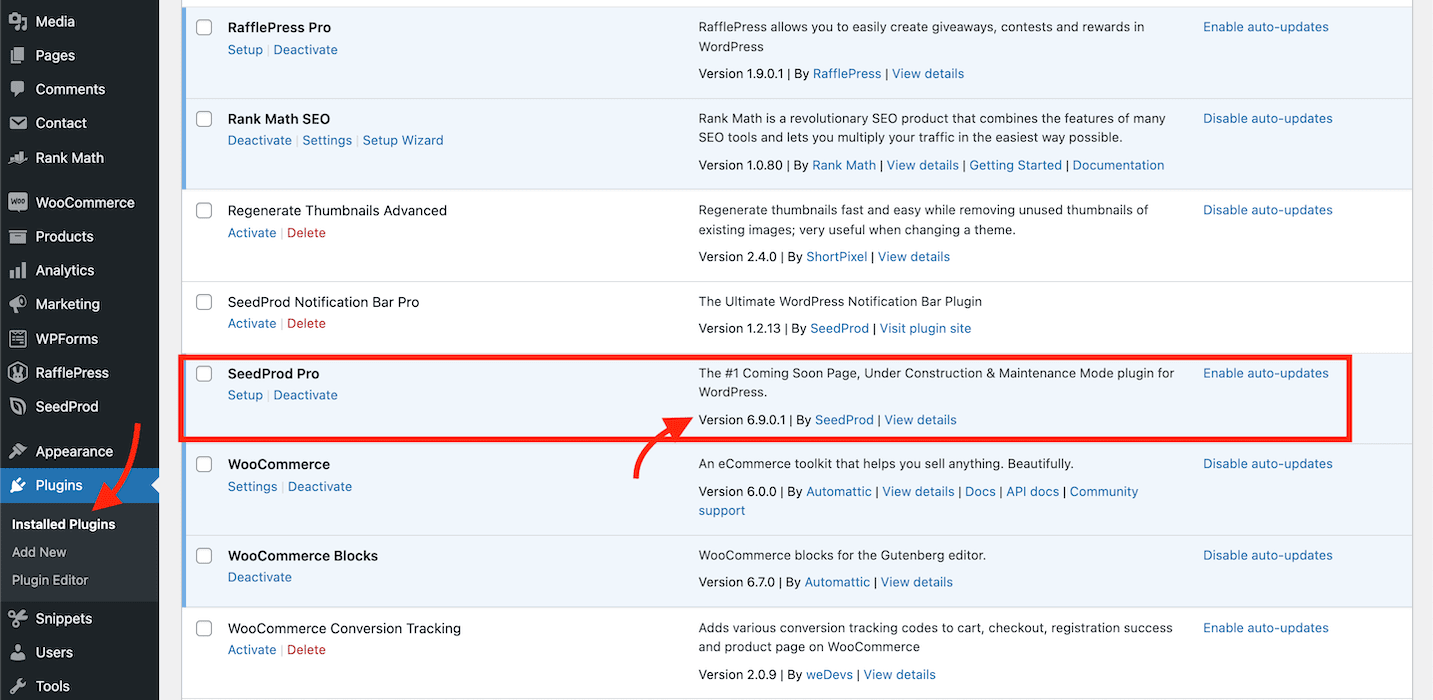Viewport: 1433px width, 700px height.
Task: Visit plugin site for Notification Bar Pro
Action: (926, 328)
